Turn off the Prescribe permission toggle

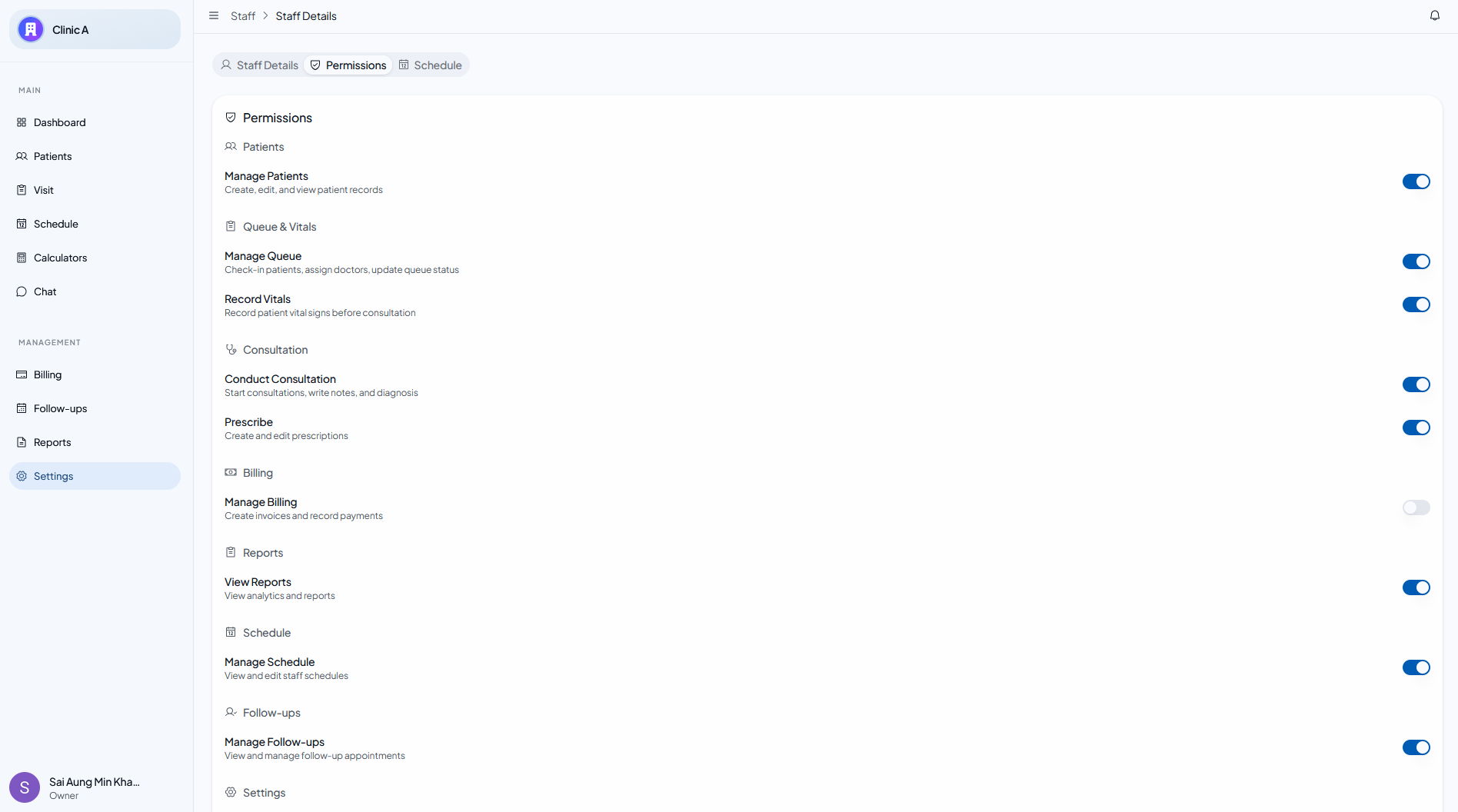[x=1416, y=428]
